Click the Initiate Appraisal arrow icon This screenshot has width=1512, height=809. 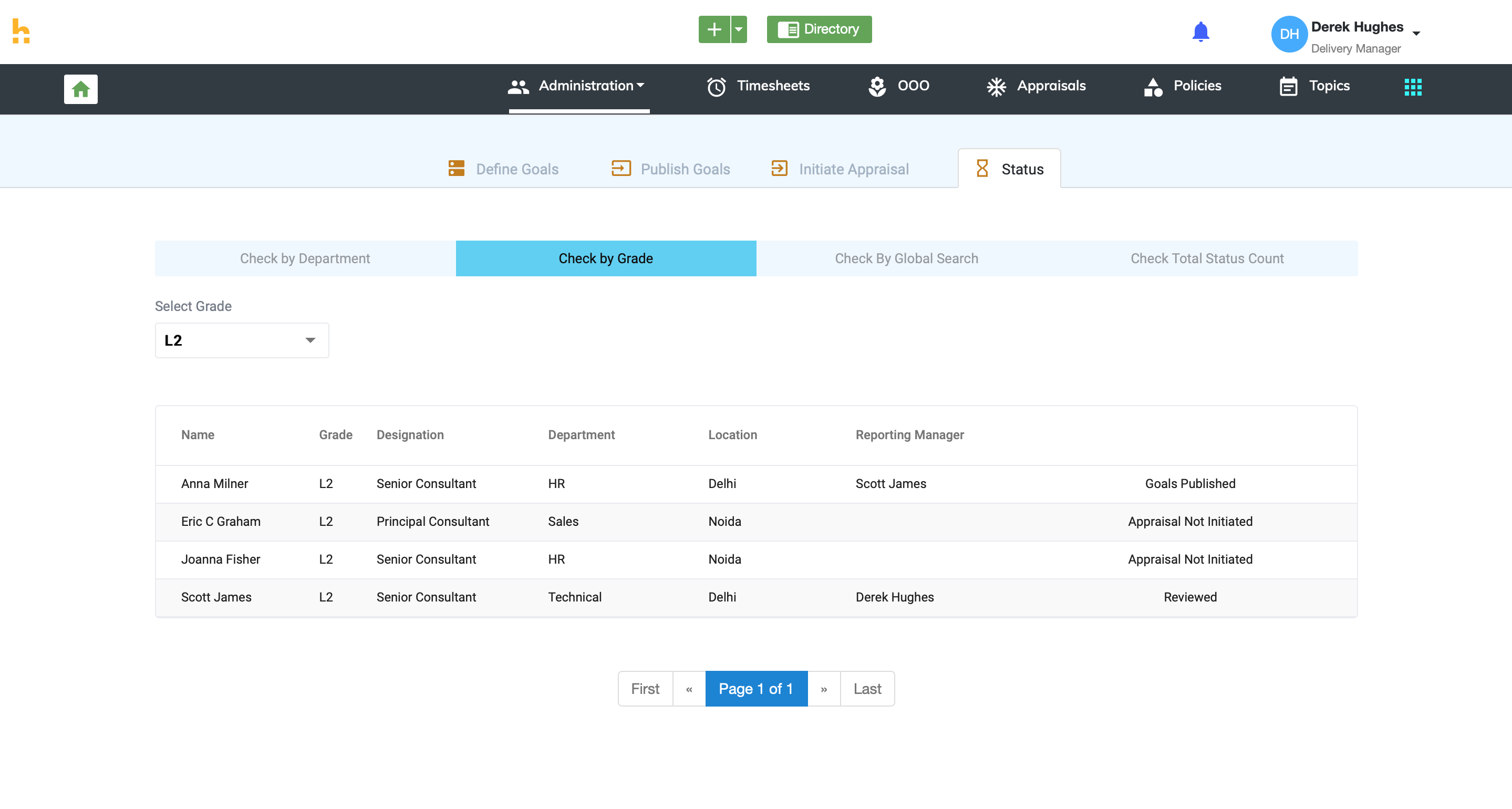779,169
